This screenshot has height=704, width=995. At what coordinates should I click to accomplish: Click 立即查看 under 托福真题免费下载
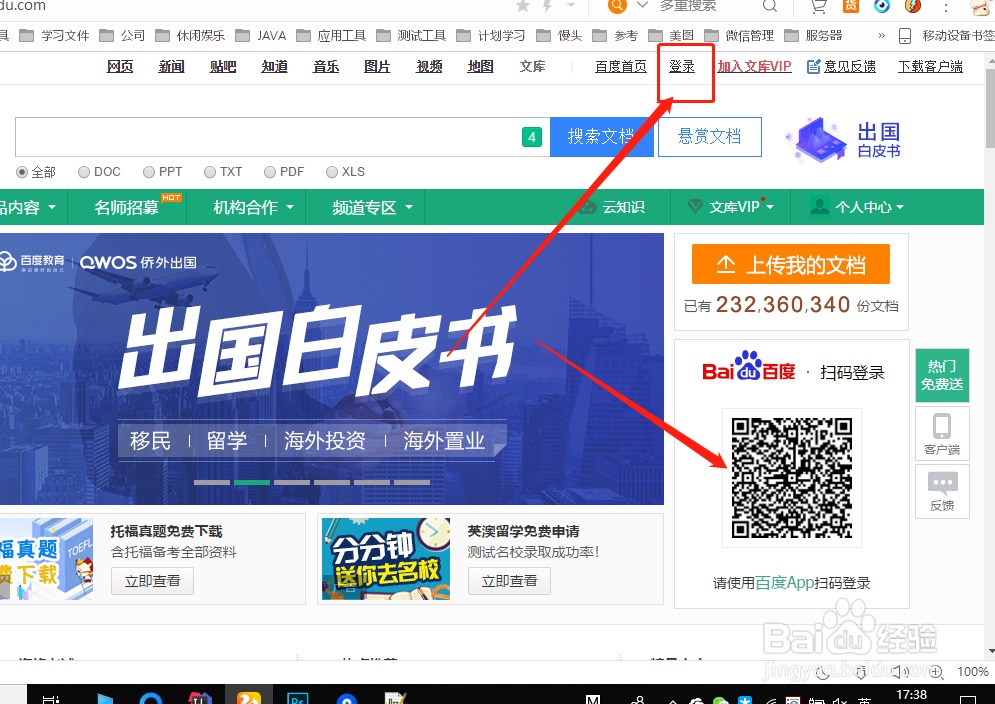pyautogui.click(x=152, y=581)
